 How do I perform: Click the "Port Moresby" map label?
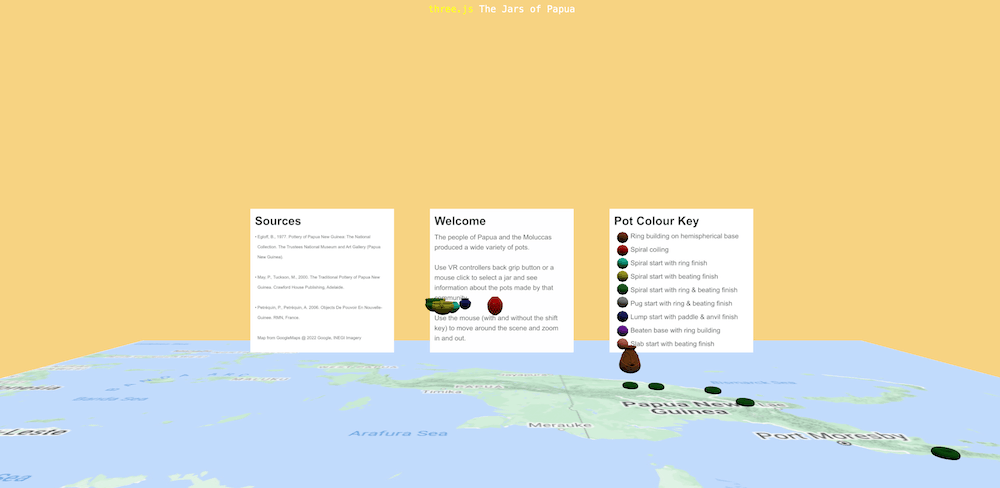(x=831, y=438)
